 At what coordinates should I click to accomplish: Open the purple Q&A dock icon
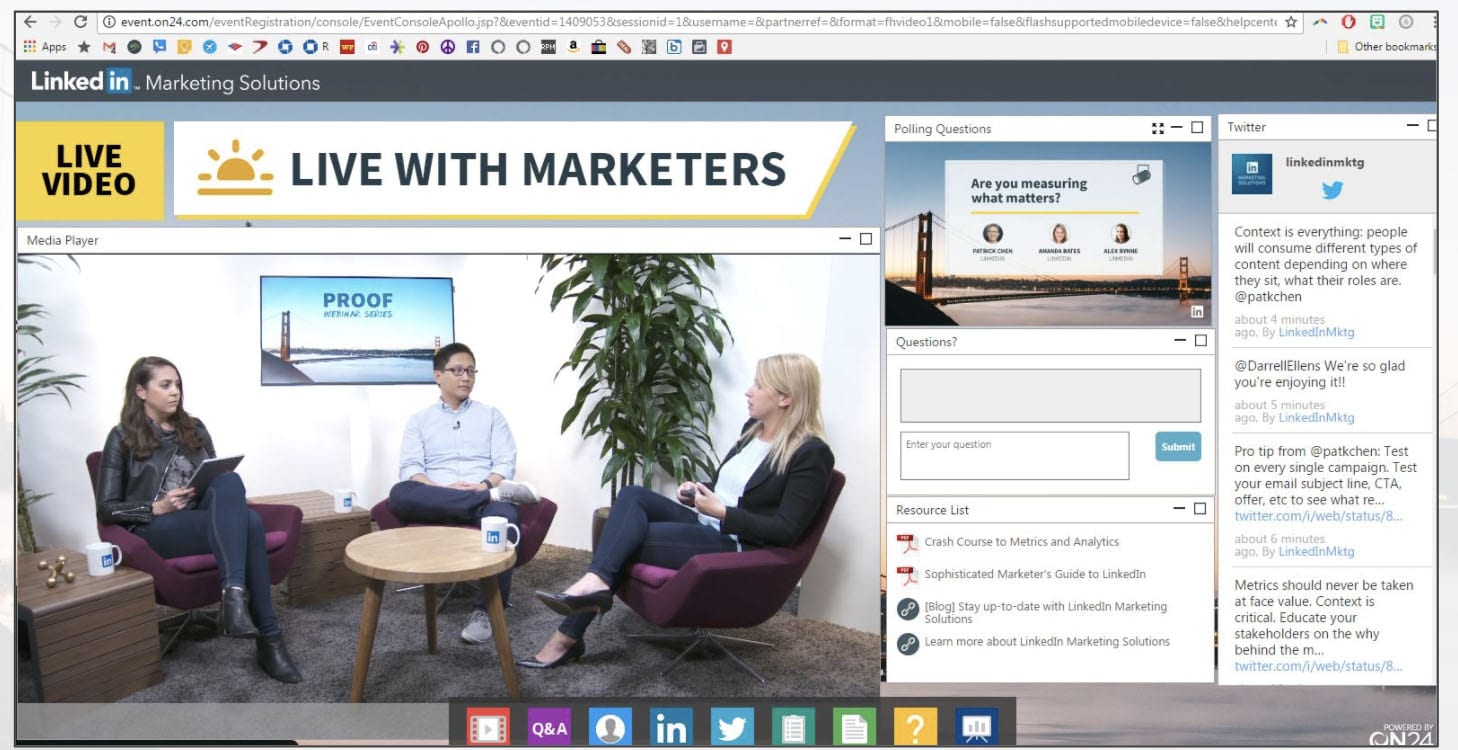point(549,727)
